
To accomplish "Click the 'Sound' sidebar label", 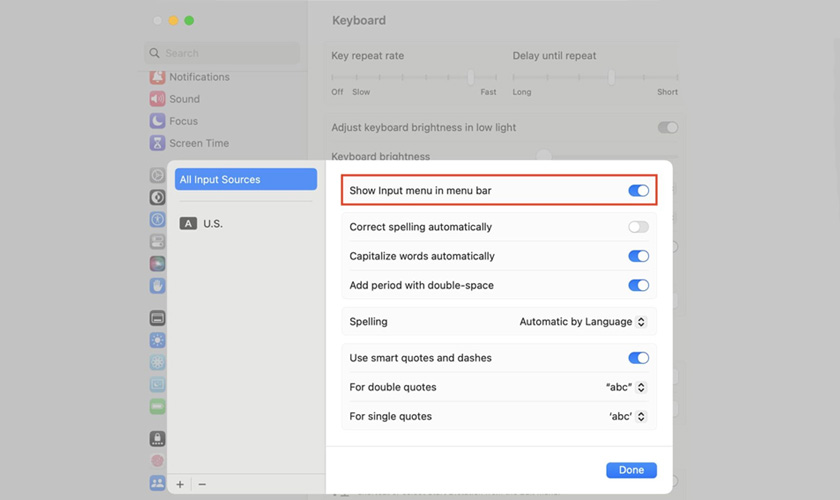I will click(184, 99).
